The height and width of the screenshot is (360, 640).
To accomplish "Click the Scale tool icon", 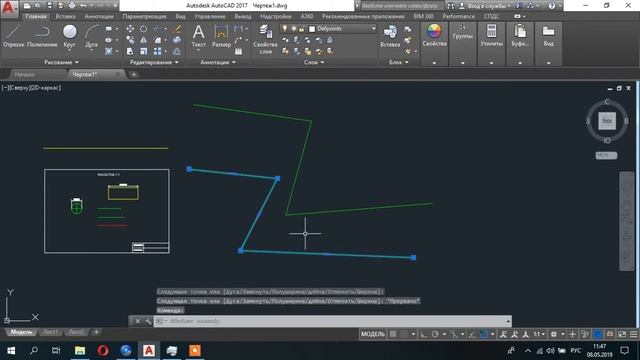I will (x=144, y=51).
